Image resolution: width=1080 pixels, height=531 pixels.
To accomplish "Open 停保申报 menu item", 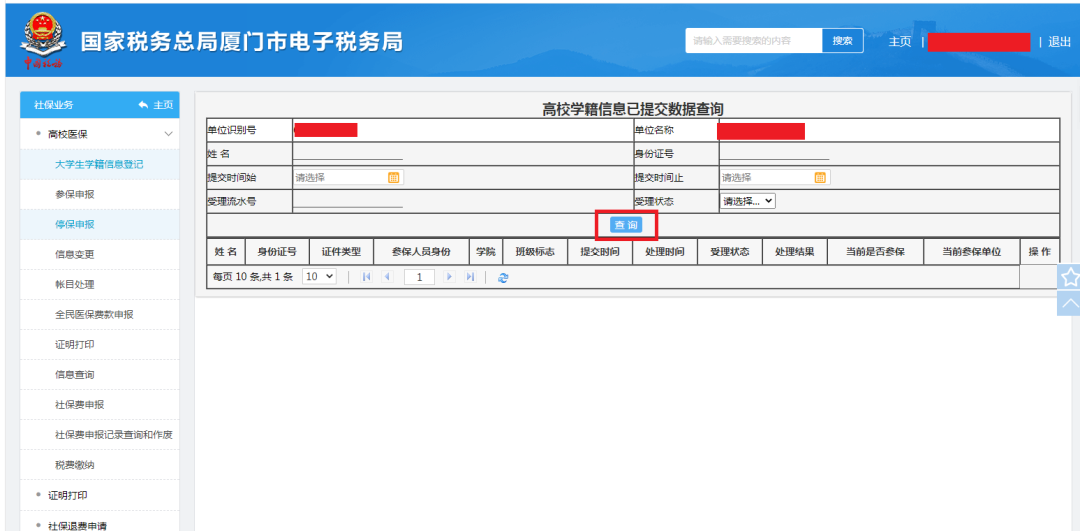I will (99, 225).
